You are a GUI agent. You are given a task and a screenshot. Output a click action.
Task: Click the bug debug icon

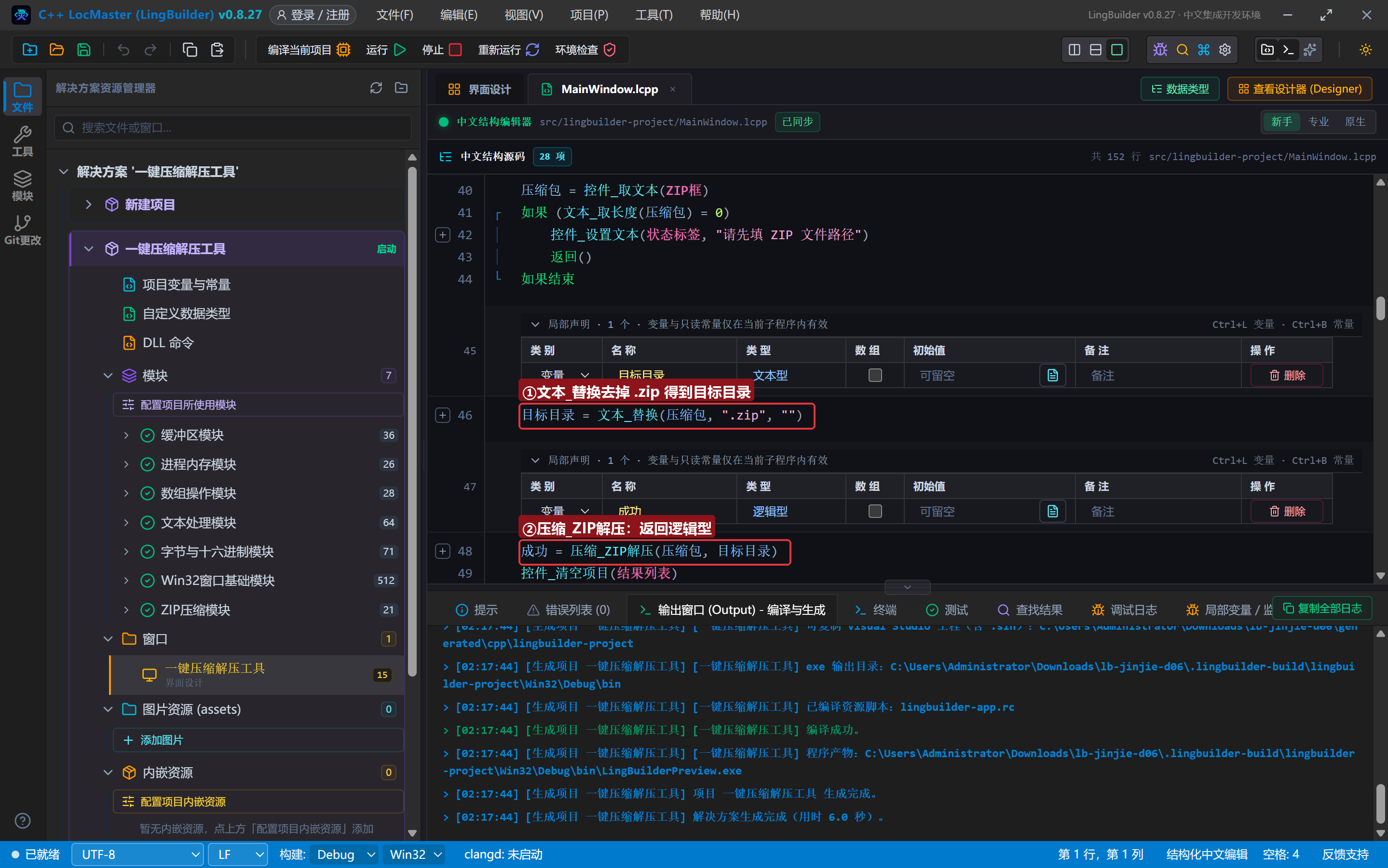[x=1160, y=50]
